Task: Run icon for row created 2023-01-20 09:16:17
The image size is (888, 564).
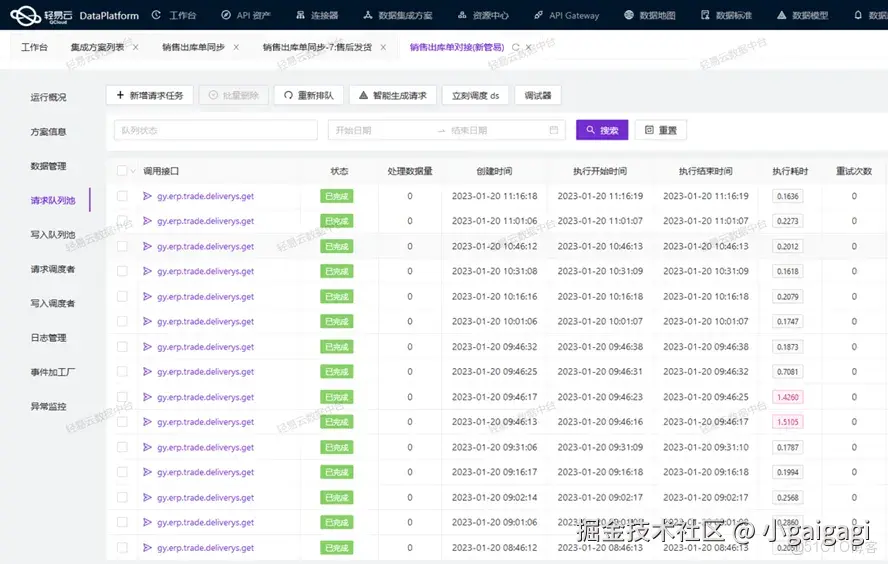Action: [x=147, y=472]
